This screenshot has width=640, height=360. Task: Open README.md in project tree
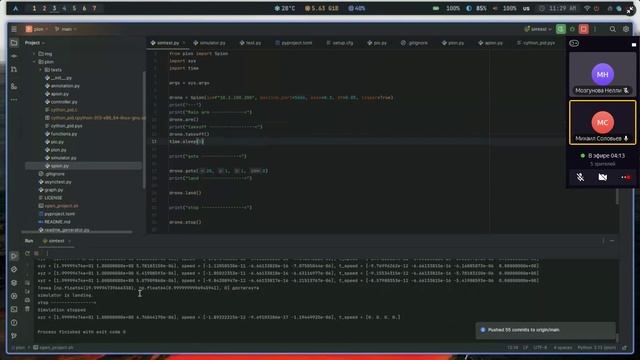pyautogui.click(x=57, y=222)
